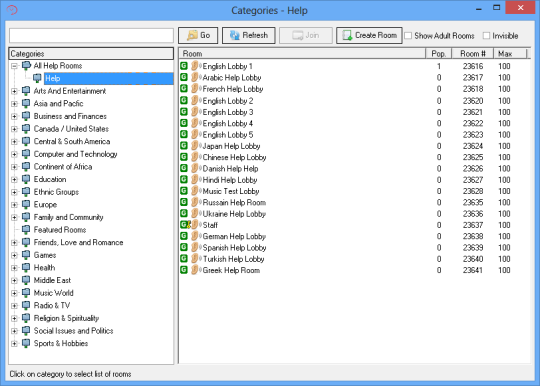Click the Go button

pos(198,35)
